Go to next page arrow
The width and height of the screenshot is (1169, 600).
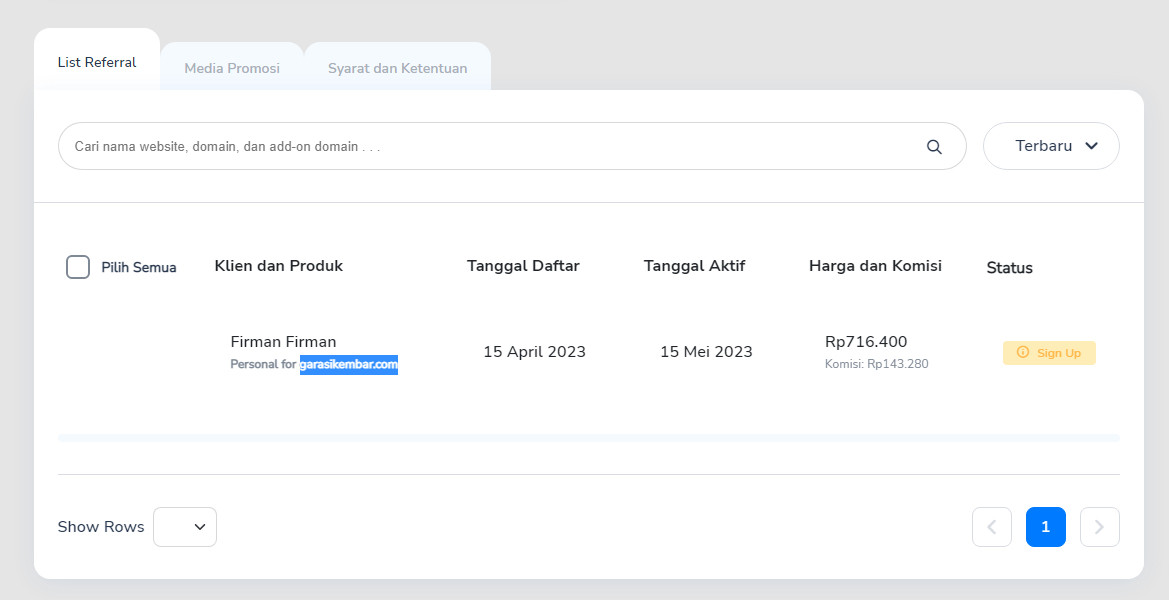pos(1099,527)
